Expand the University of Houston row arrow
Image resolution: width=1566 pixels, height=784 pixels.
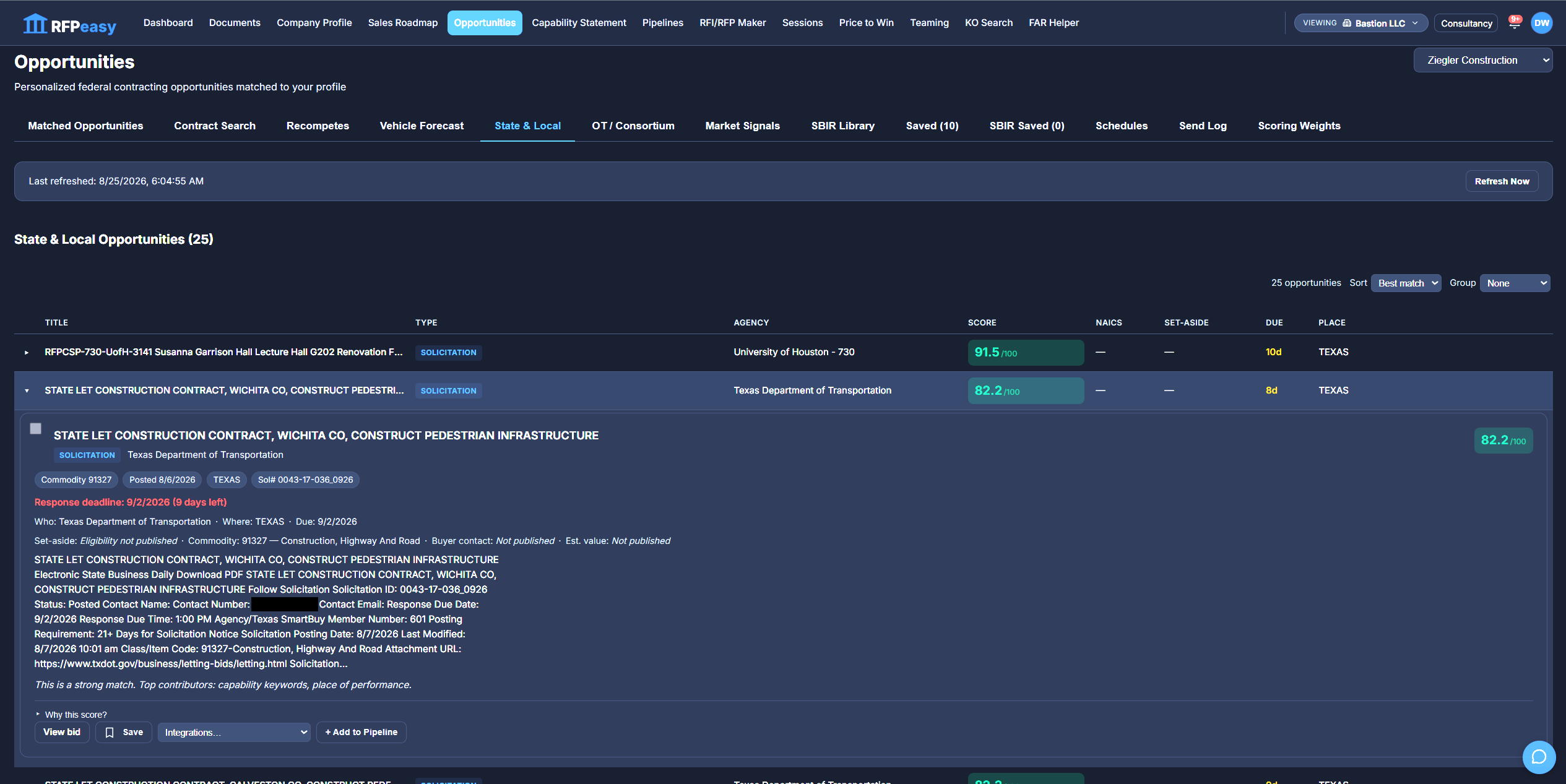[27, 352]
